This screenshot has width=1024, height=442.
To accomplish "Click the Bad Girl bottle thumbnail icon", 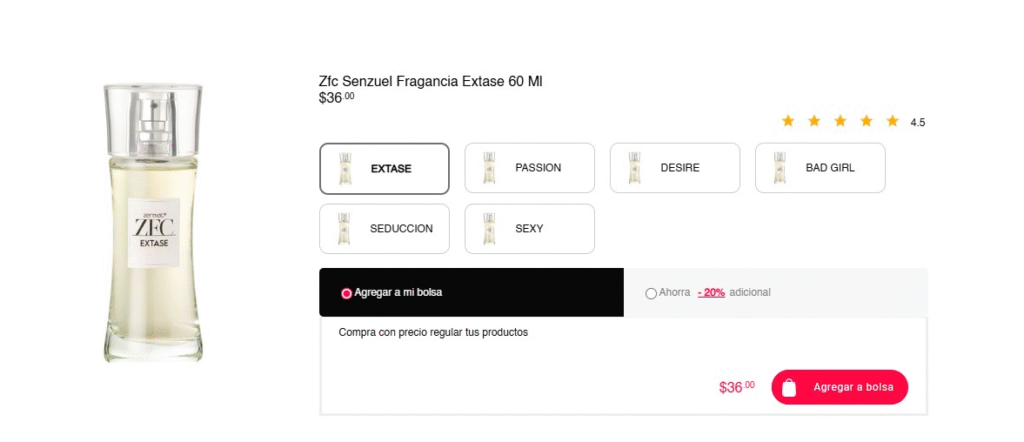I will (x=779, y=168).
